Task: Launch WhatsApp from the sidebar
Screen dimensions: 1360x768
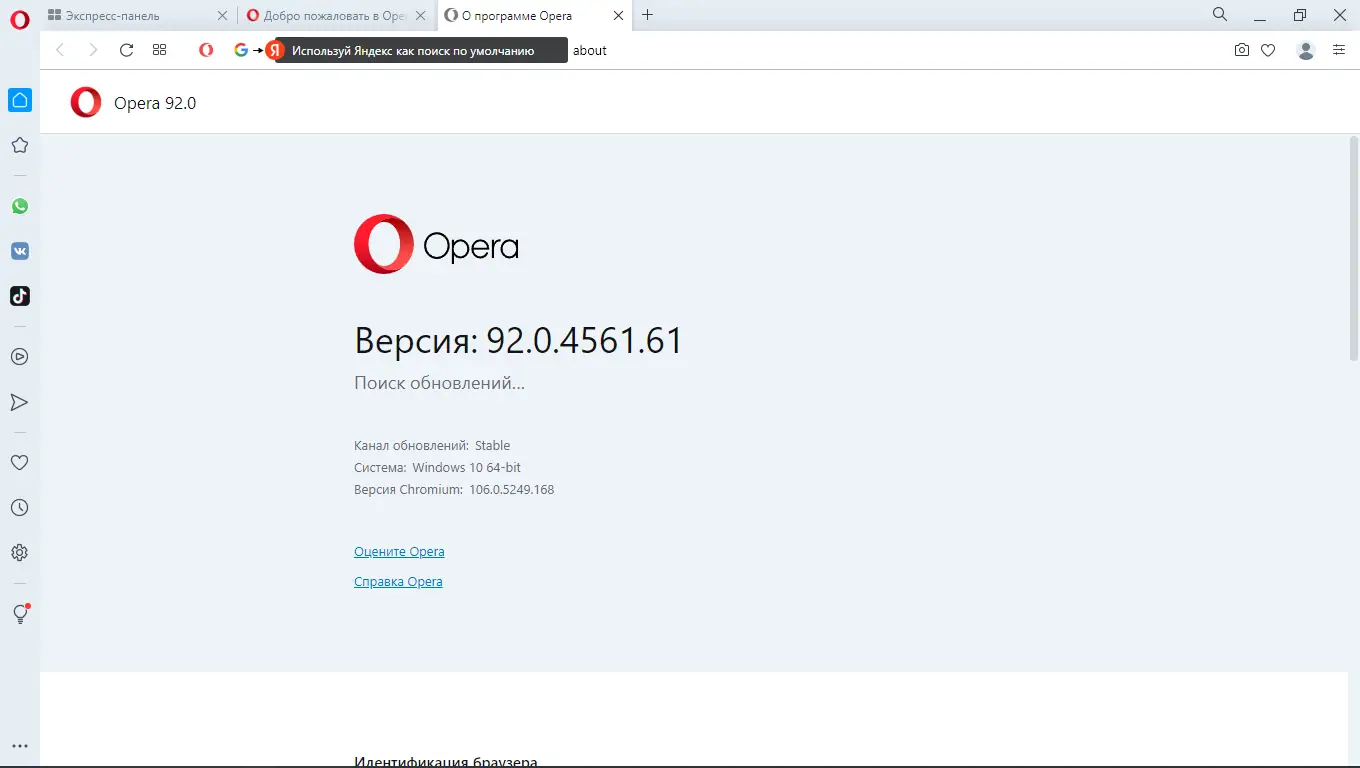Action: 20,206
